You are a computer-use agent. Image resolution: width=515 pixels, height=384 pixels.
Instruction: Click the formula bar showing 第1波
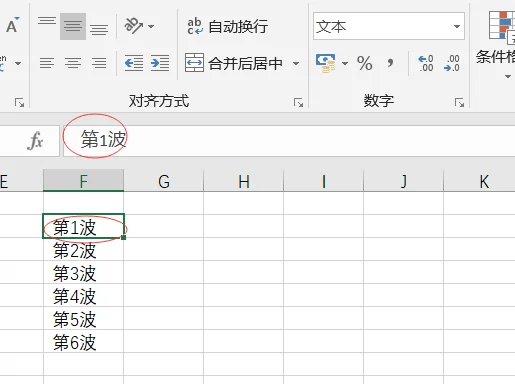tap(289, 141)
